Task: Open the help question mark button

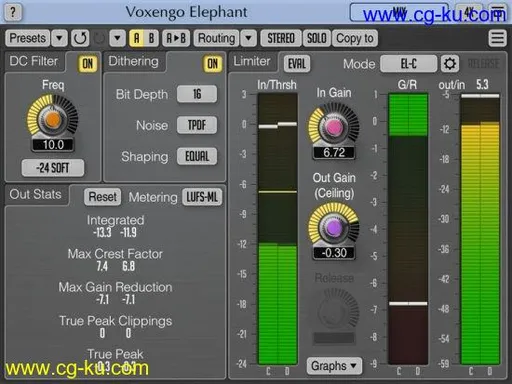Action: 13,12
